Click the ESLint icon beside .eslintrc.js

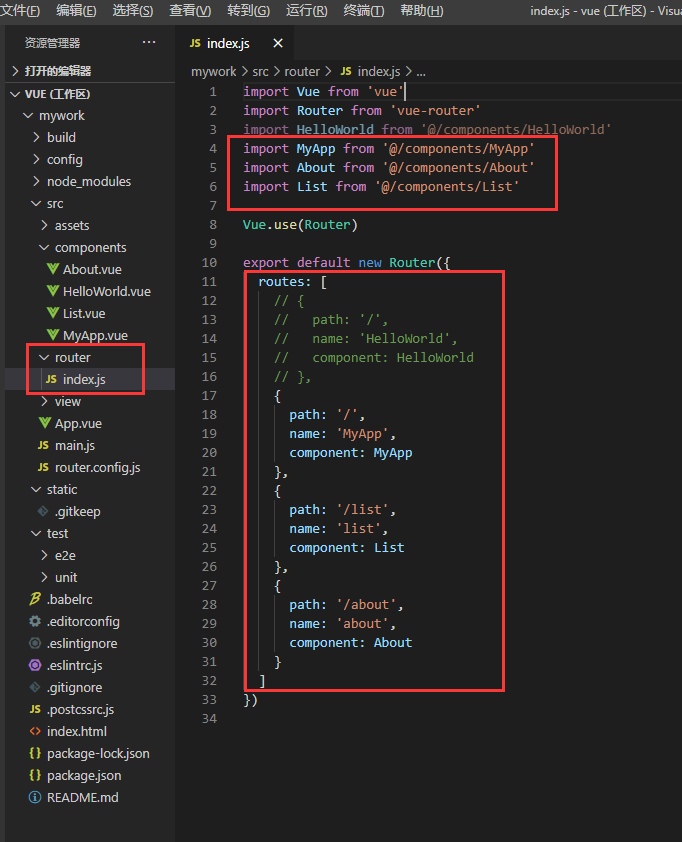[35, 665]
